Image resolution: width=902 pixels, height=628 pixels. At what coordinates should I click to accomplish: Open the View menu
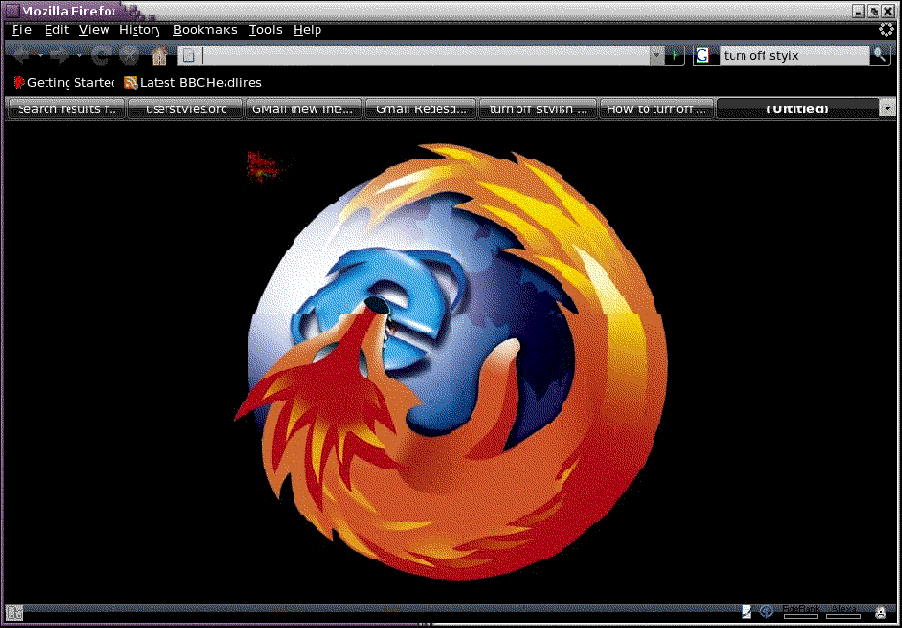coord(94,30)
